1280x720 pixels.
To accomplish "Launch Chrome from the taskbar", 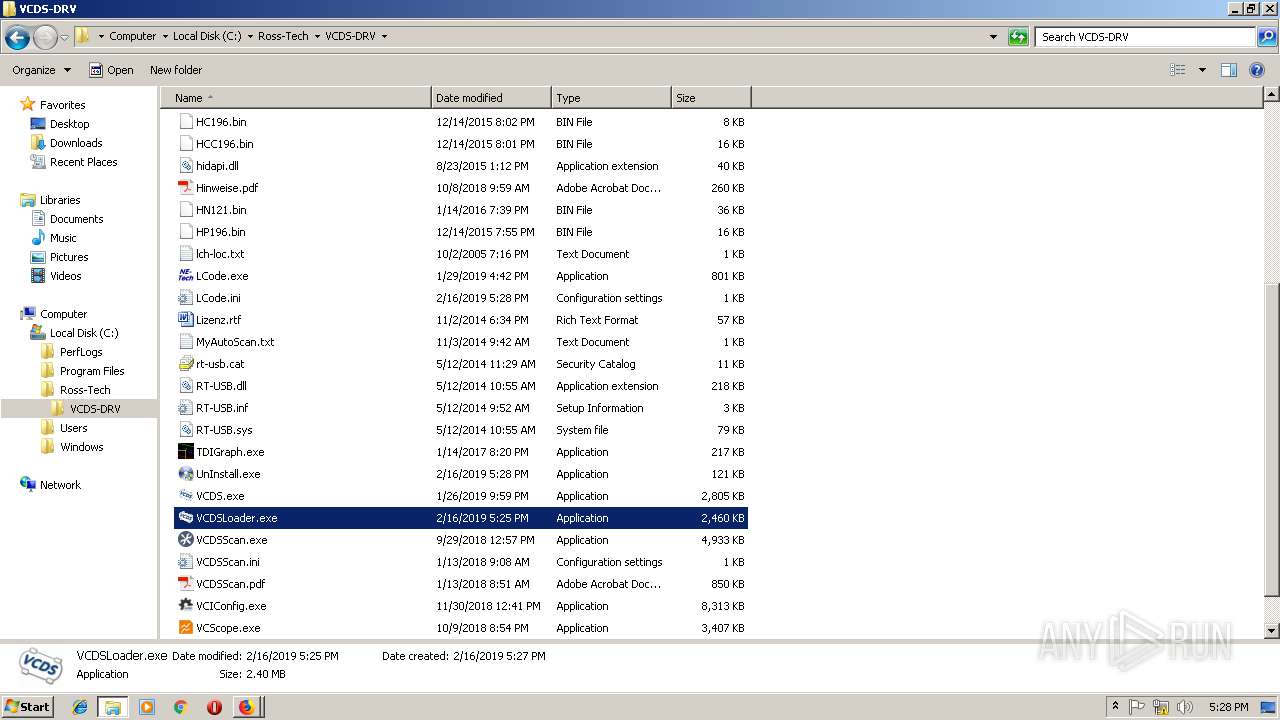I will [180, 707].
